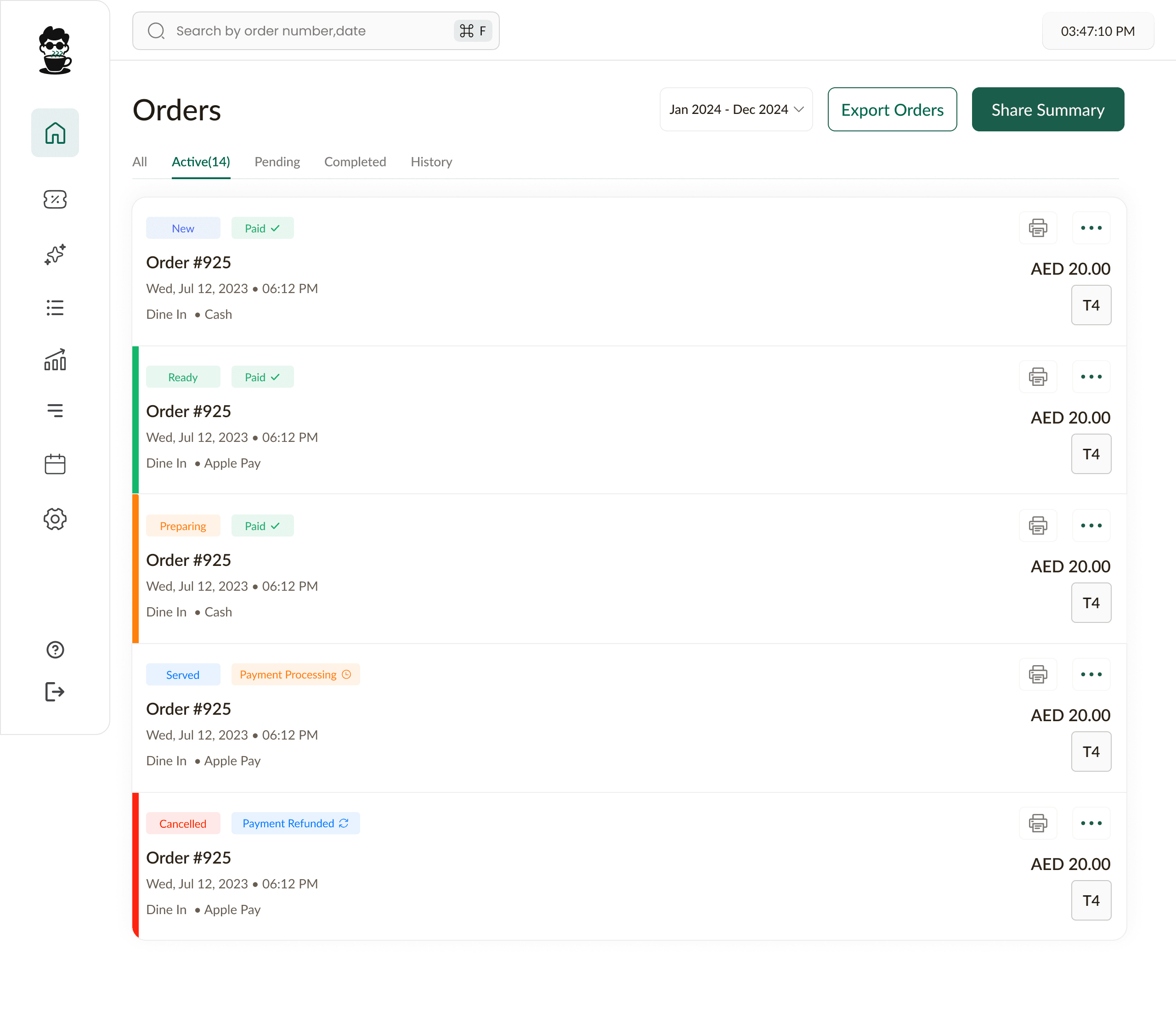The image size is (1176, 1017).
Task: Print the Cancelled order receipt
Action: coord(1038,823)
